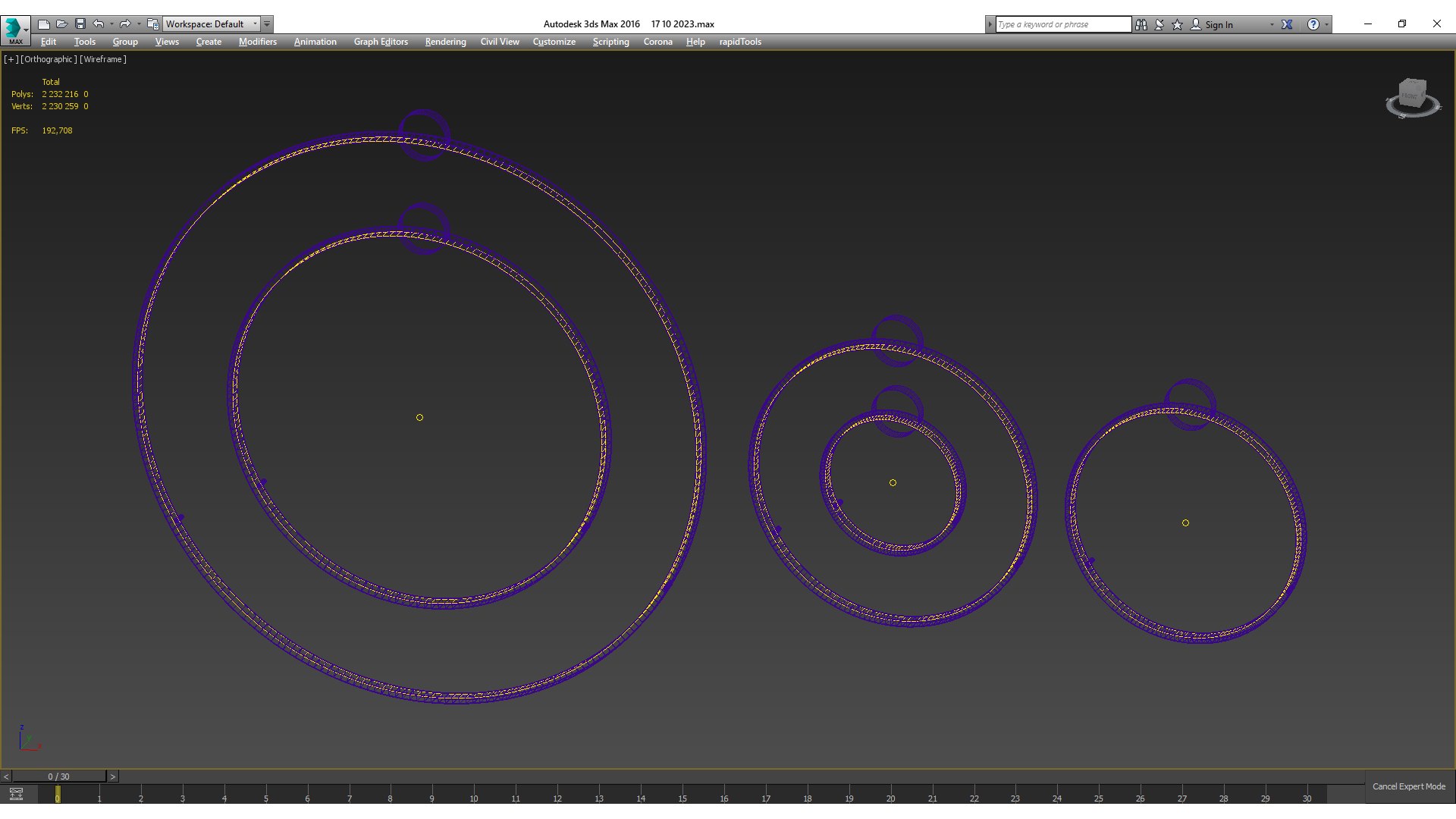
Task: Open the Animation menu
Action: tap(315, 42)
